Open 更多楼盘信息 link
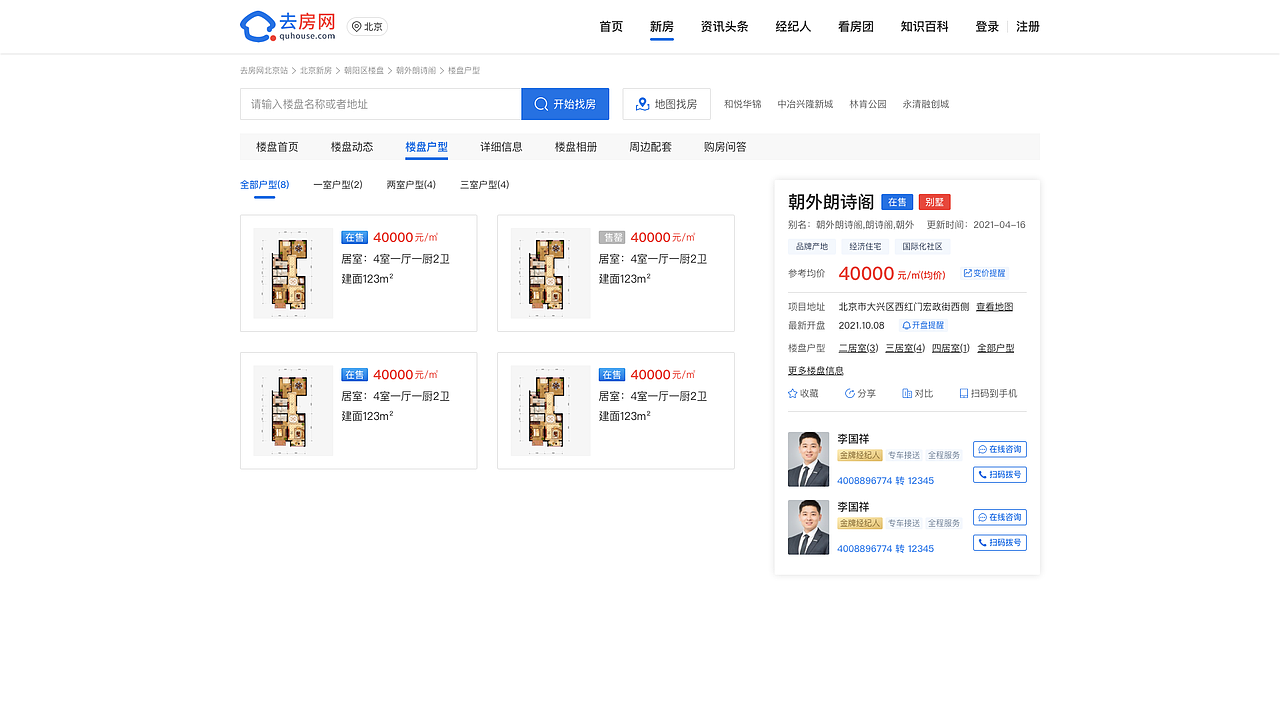Screen dimensions: 1280x720 (816, 370)
